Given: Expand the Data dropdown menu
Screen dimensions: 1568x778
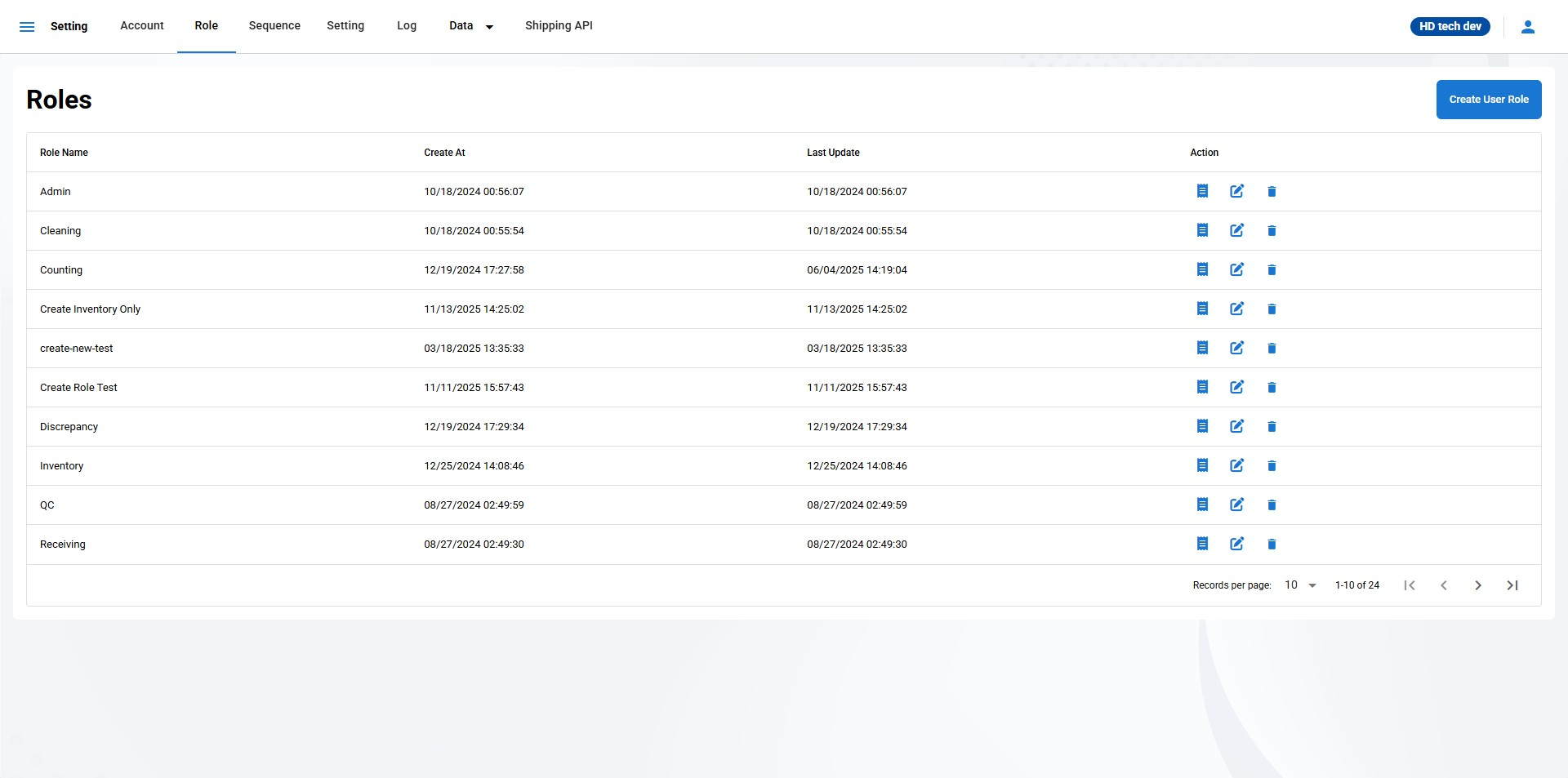Looking at the screenshot, I should [471, 26].
